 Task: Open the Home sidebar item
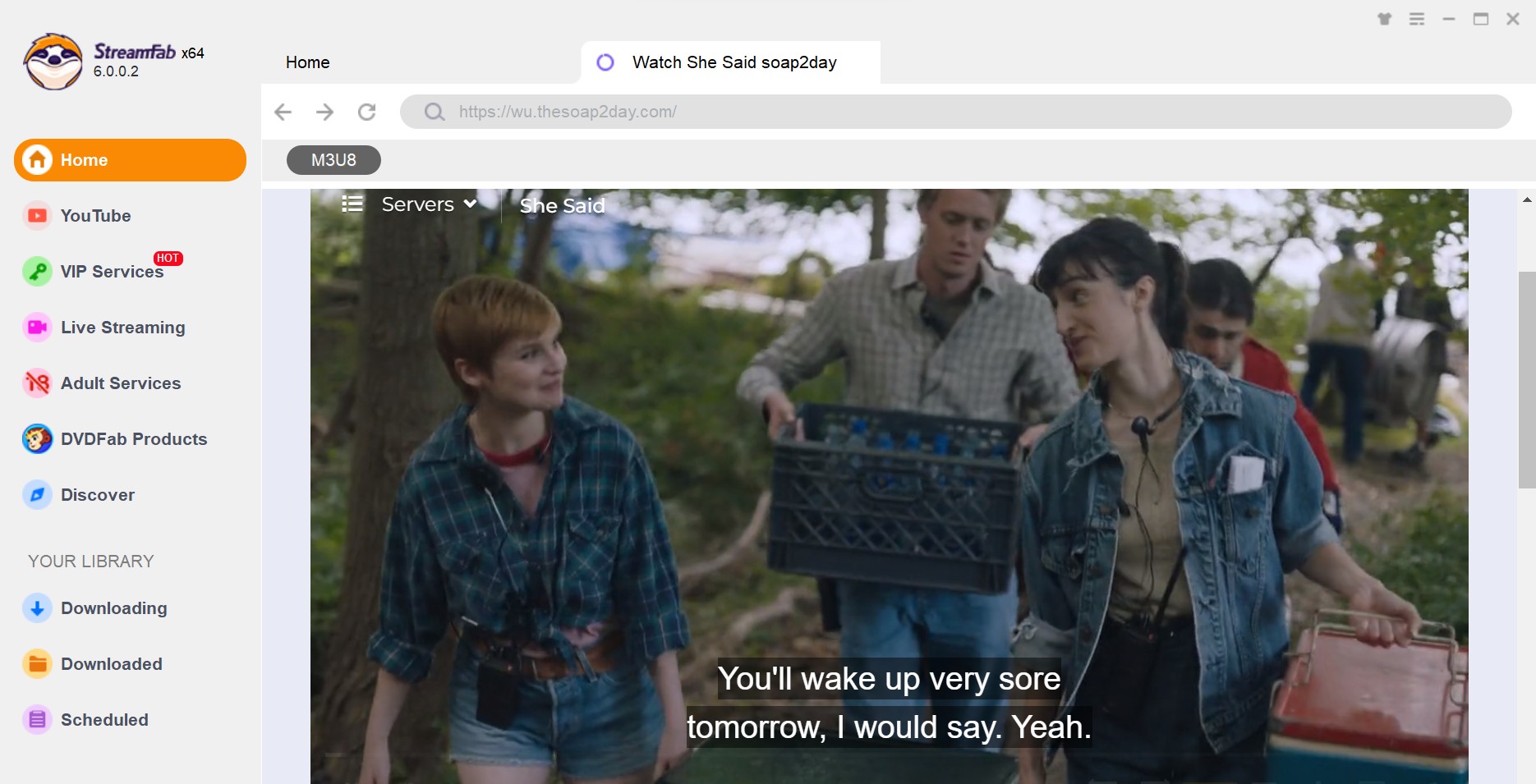[130, 160]
